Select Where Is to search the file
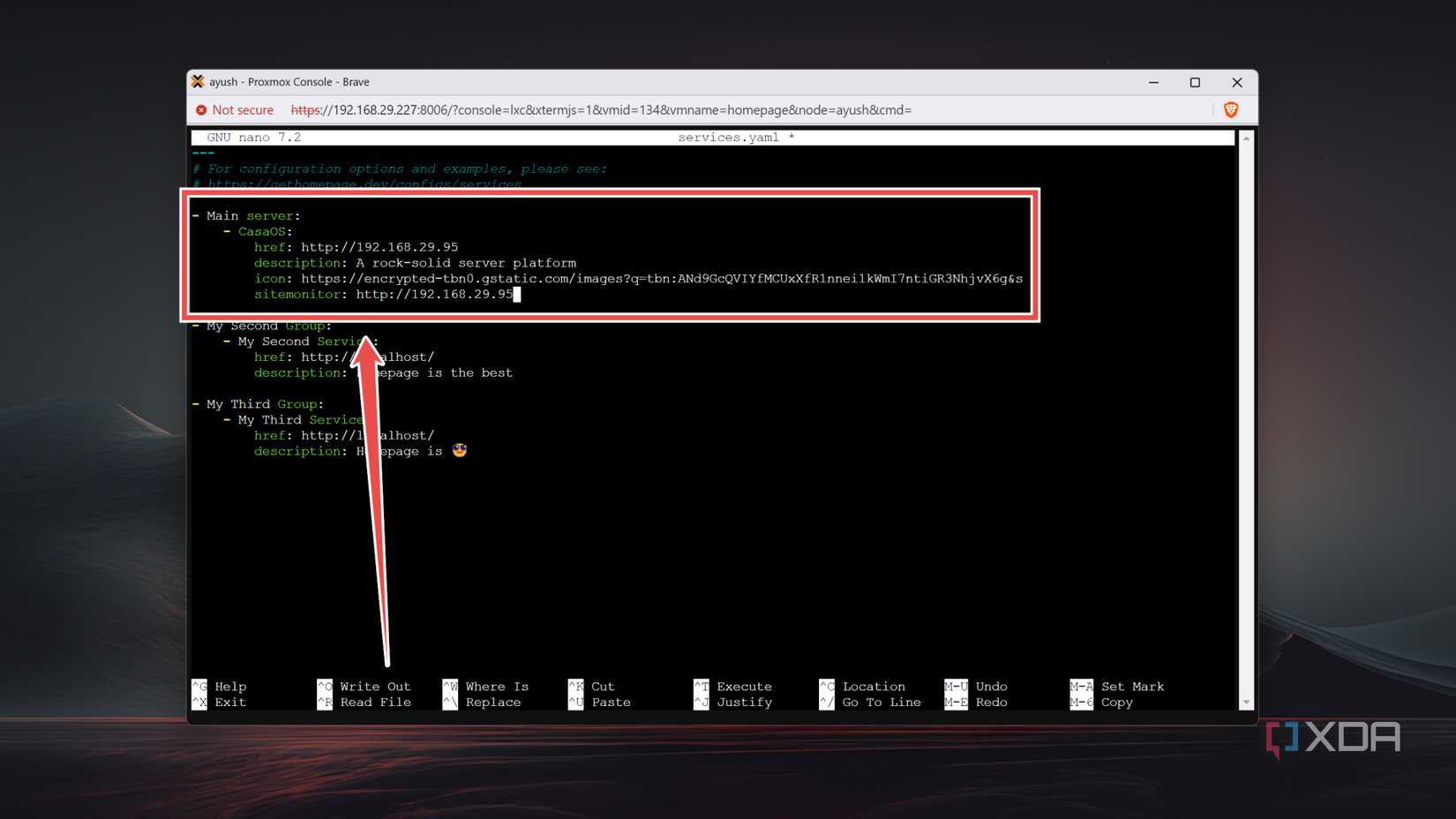Image resolution: width=1456 pixels, height=819 pixels. tap(495, 687)
